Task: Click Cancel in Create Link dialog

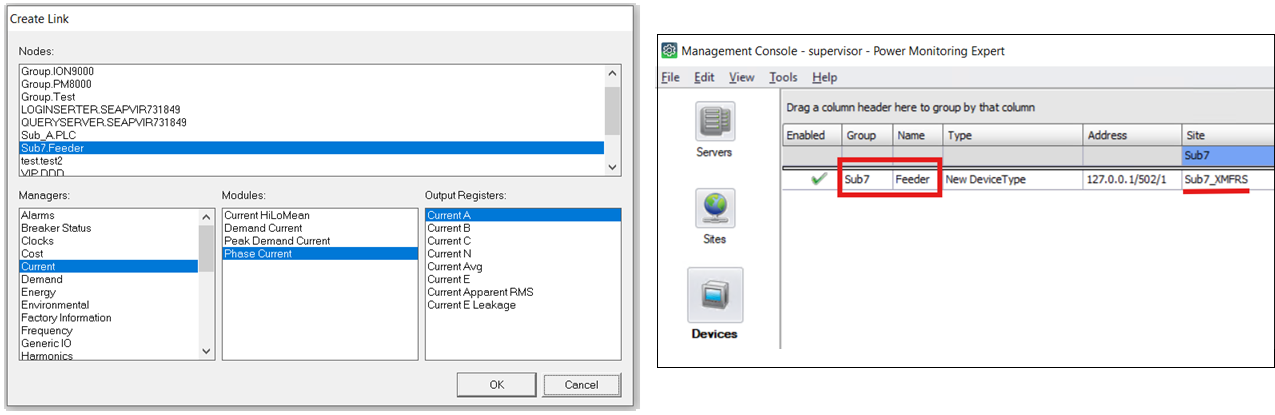Action: tap(581, 384)
